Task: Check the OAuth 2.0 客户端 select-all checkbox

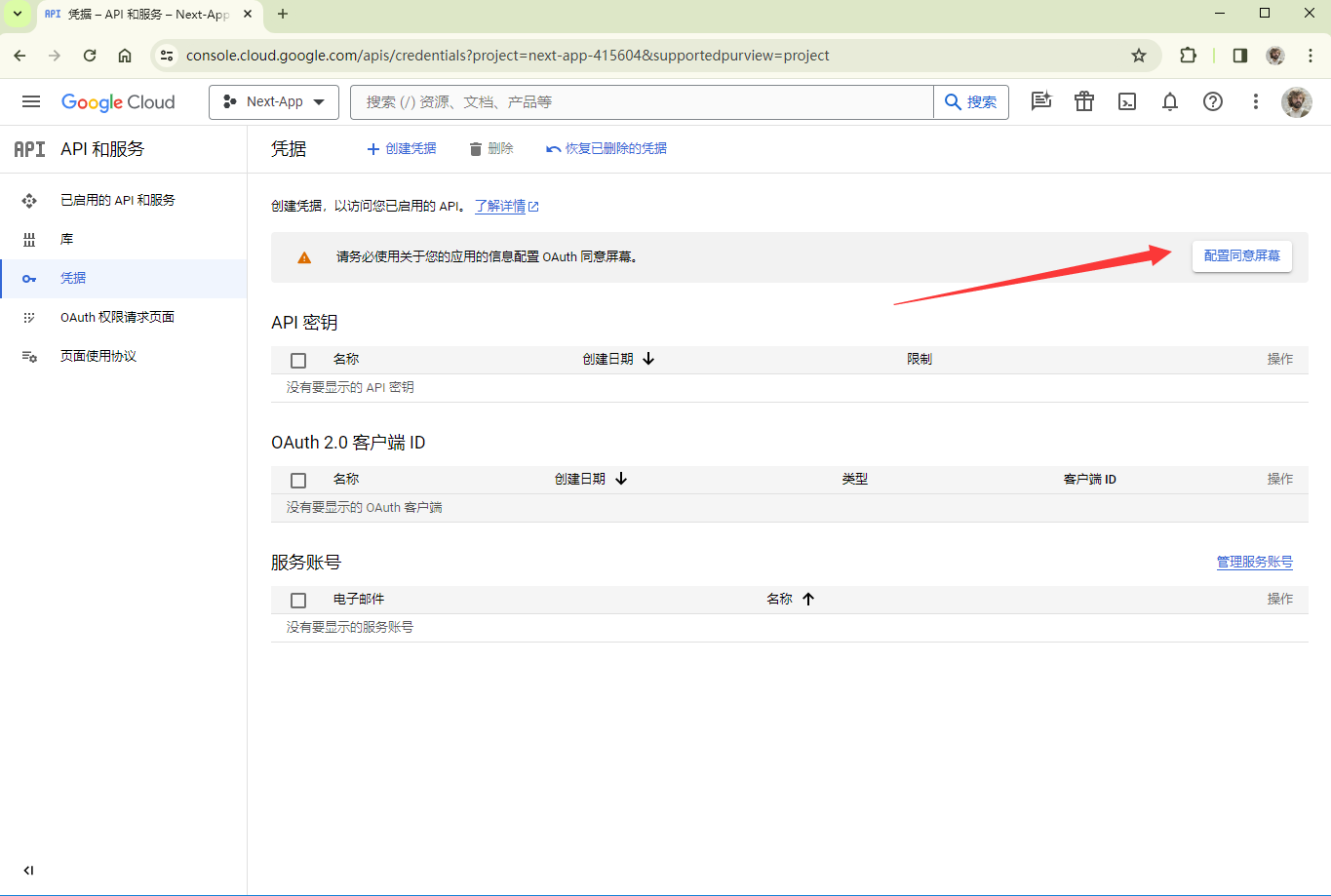Action: point(298,480)
